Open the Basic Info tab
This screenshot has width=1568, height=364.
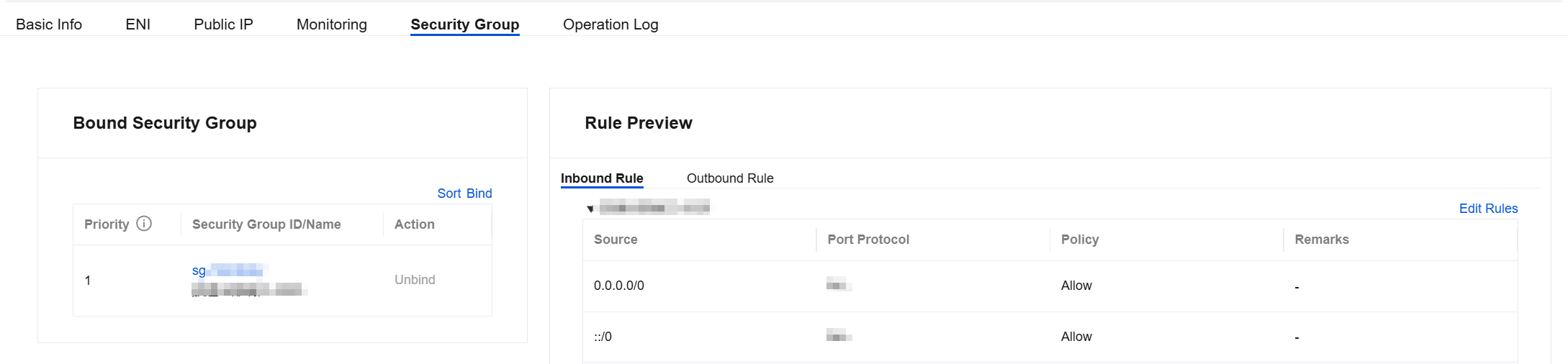tap(49, 24)
